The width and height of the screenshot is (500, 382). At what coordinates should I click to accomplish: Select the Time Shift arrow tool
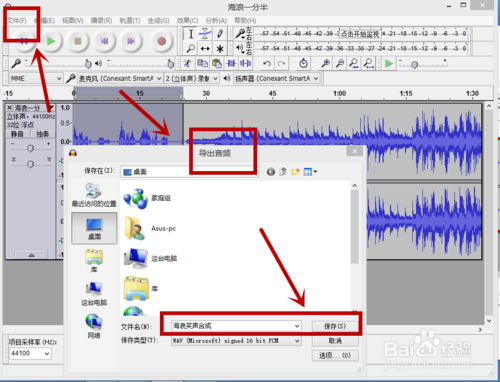tap(205, 49)
